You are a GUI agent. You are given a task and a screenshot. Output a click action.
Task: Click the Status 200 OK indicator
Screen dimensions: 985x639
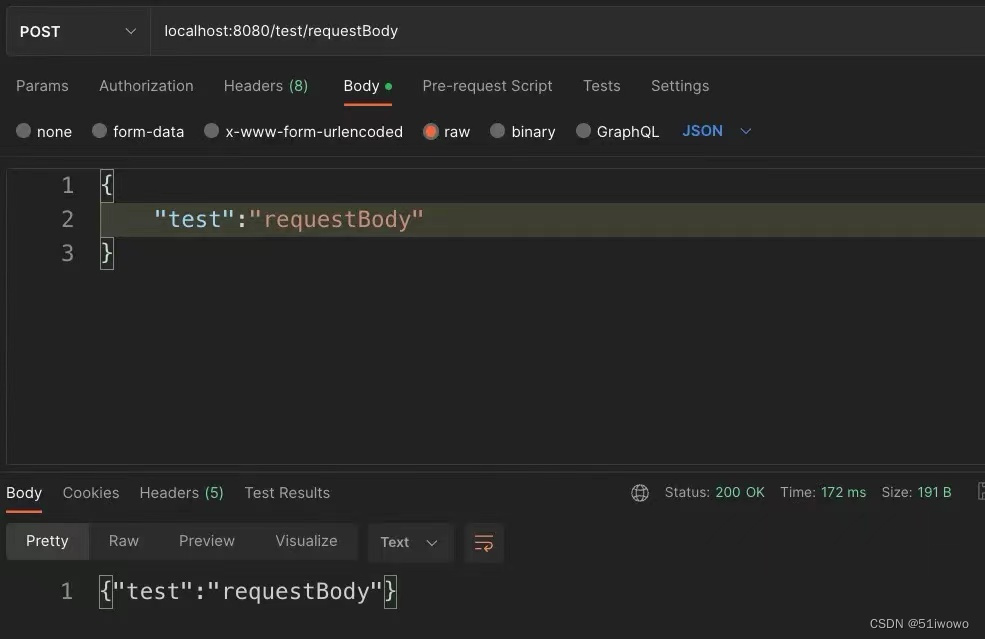(715, 493)
